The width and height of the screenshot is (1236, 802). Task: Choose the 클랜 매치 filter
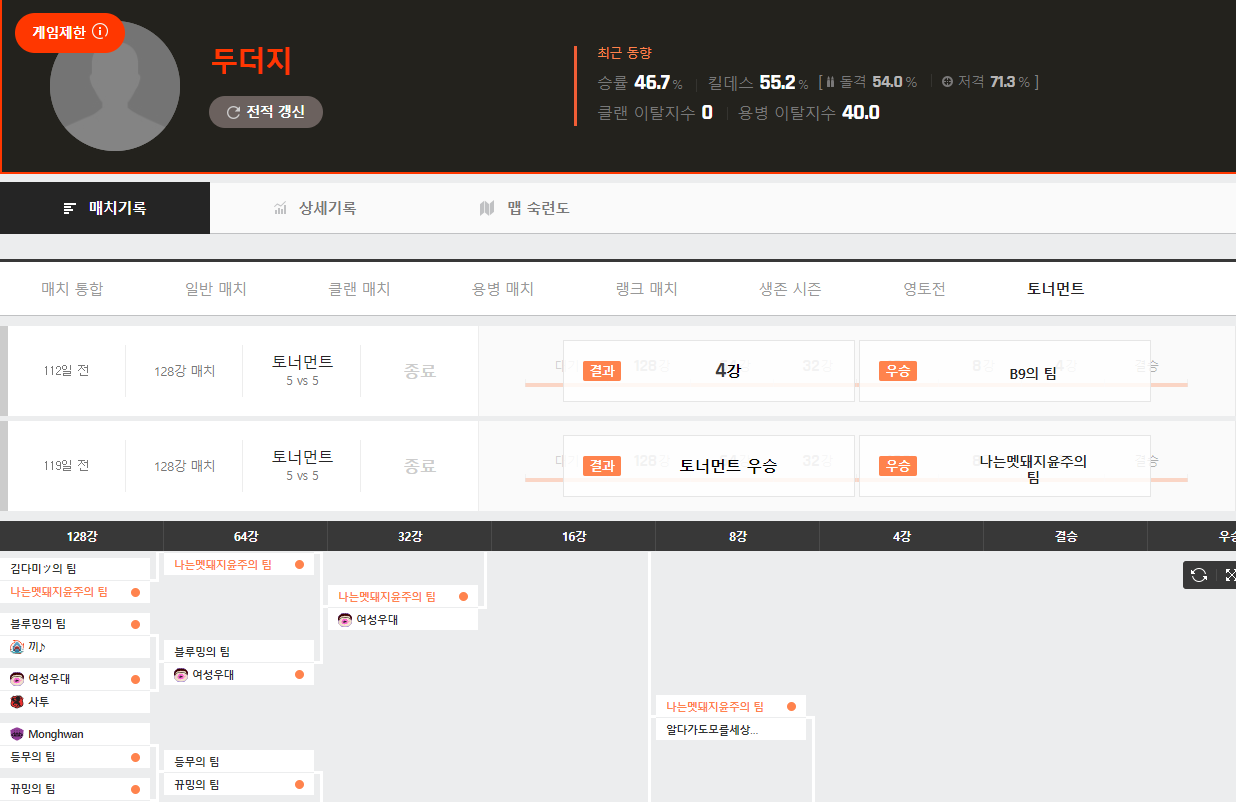359,289
